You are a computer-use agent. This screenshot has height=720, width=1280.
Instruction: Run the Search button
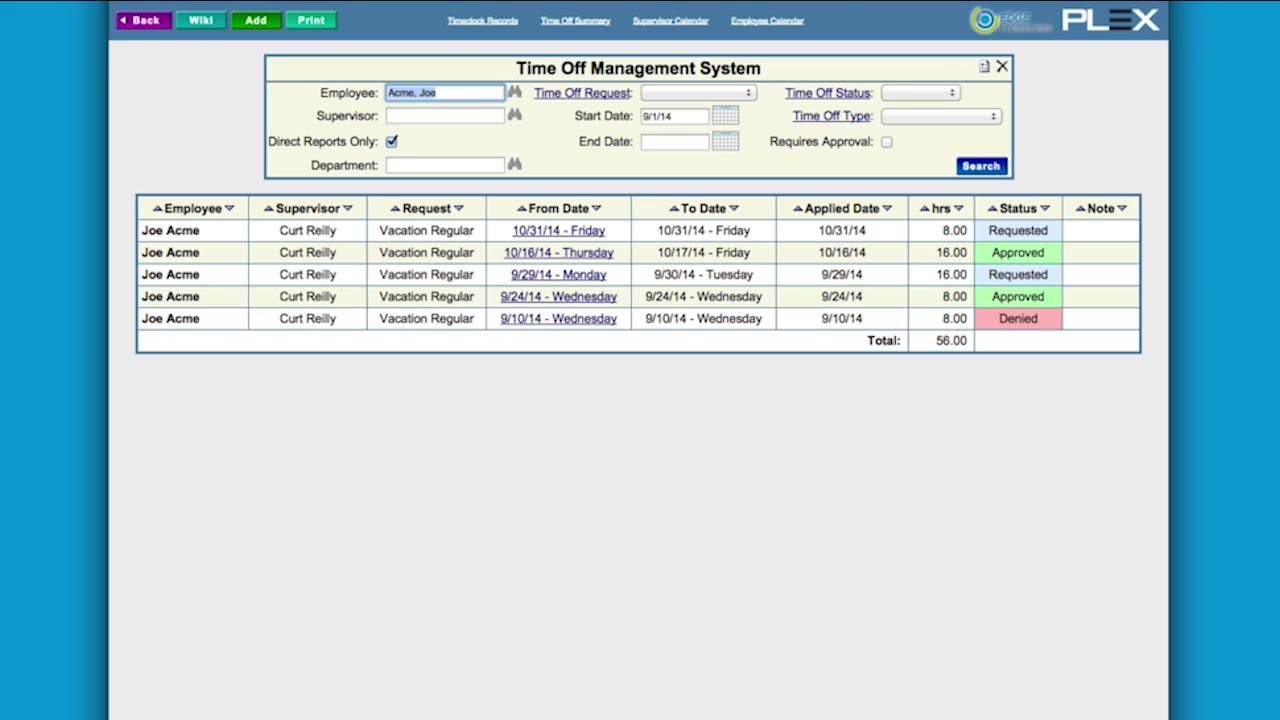tap(981, 166)
